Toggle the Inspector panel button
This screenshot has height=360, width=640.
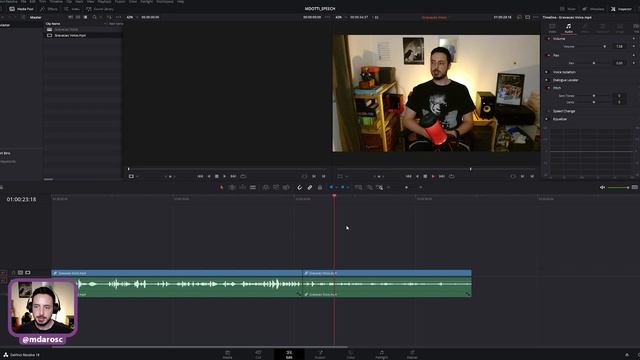point(621,9)
